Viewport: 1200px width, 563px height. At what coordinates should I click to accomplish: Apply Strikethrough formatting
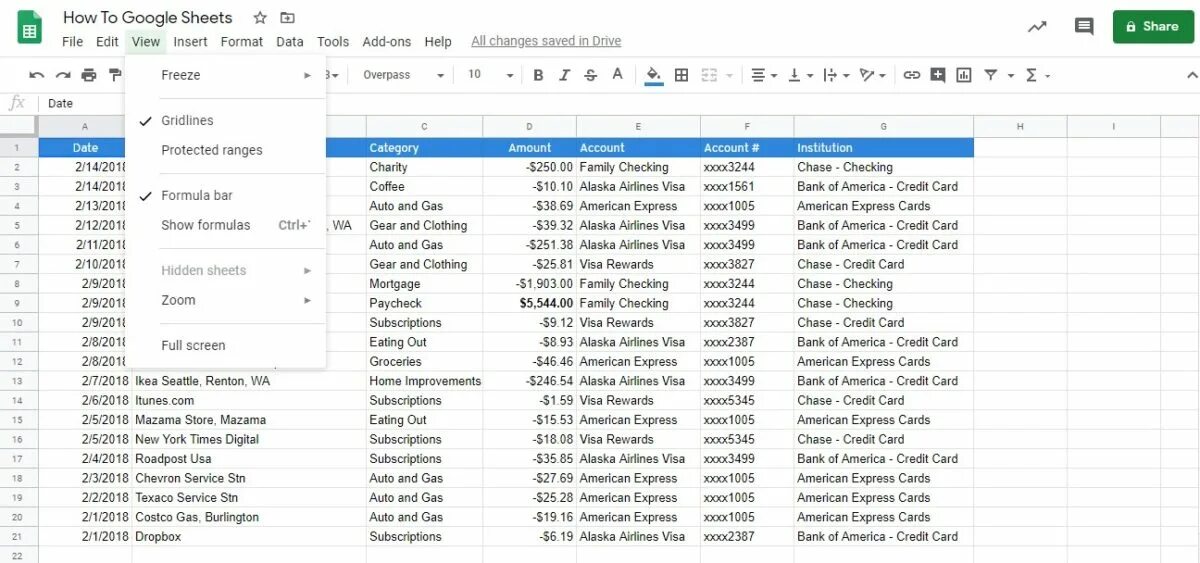(590, 75)
